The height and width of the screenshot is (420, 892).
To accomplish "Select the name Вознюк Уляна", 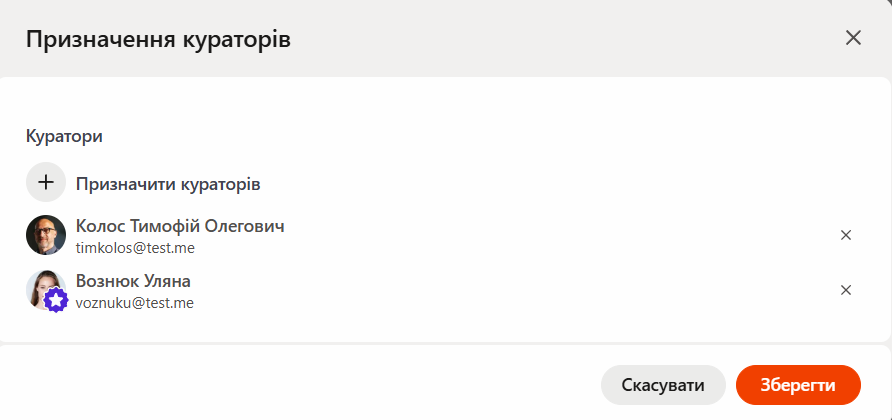I will point(133,281).
